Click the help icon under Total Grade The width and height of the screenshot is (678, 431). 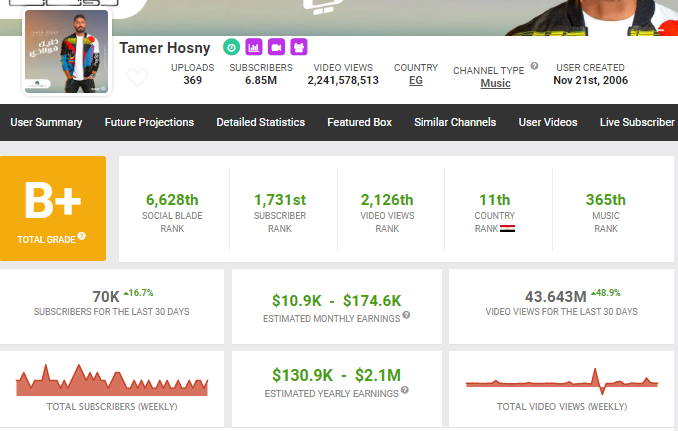pos(82,236)
